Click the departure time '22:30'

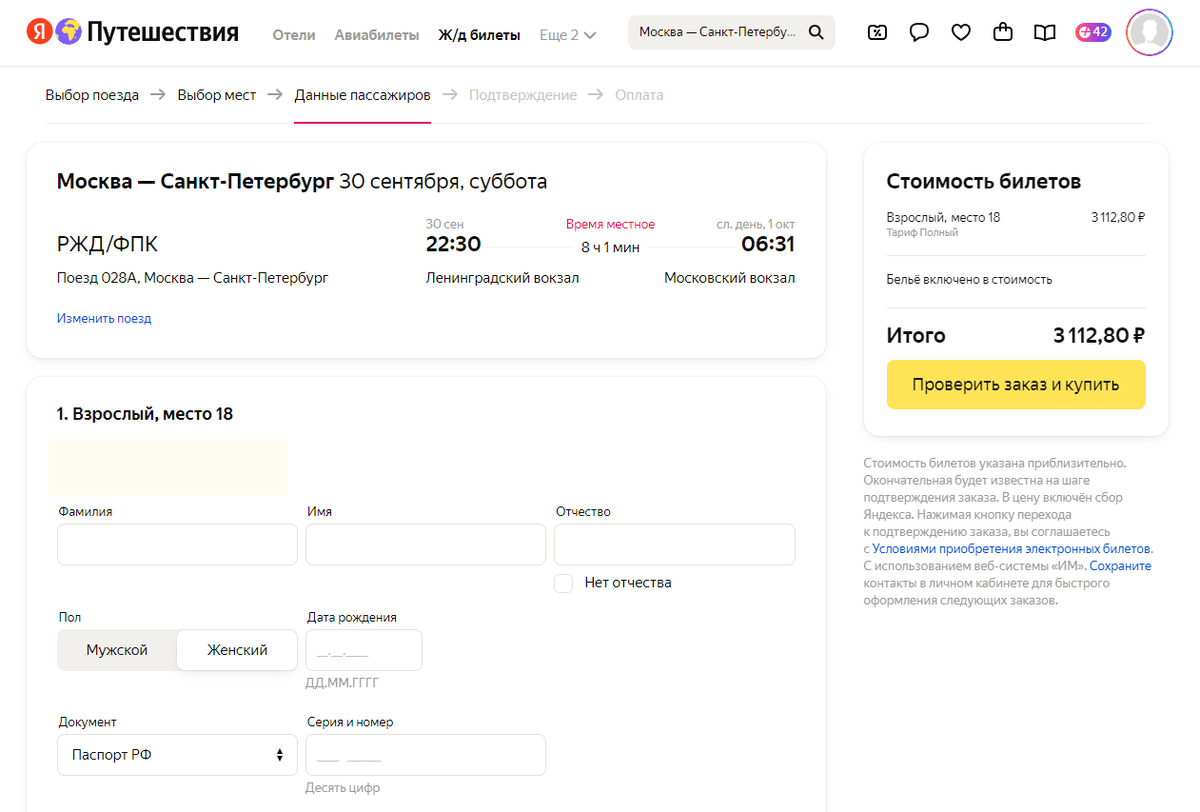453,245
